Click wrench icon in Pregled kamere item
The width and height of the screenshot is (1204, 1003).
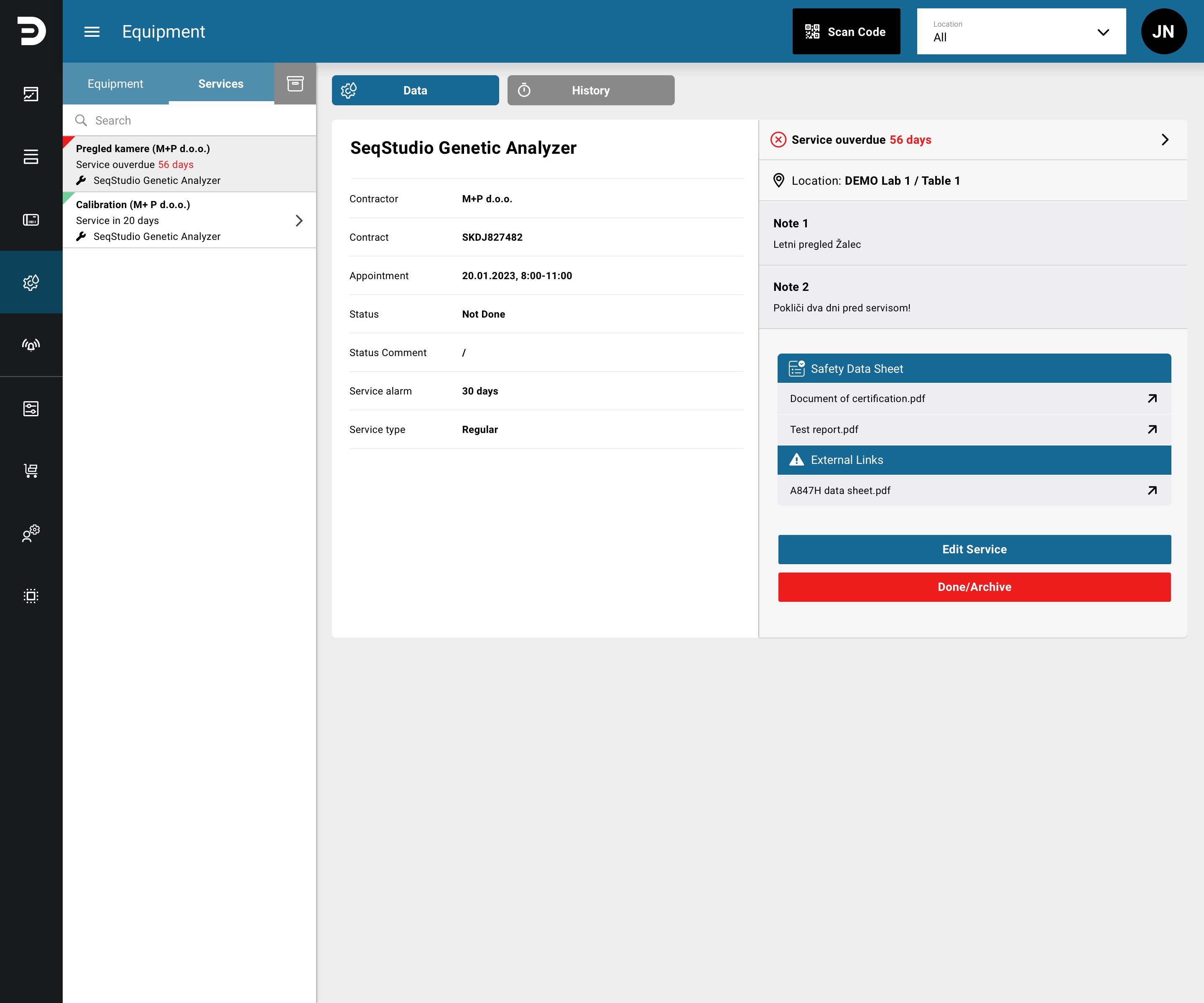point(82,181)
